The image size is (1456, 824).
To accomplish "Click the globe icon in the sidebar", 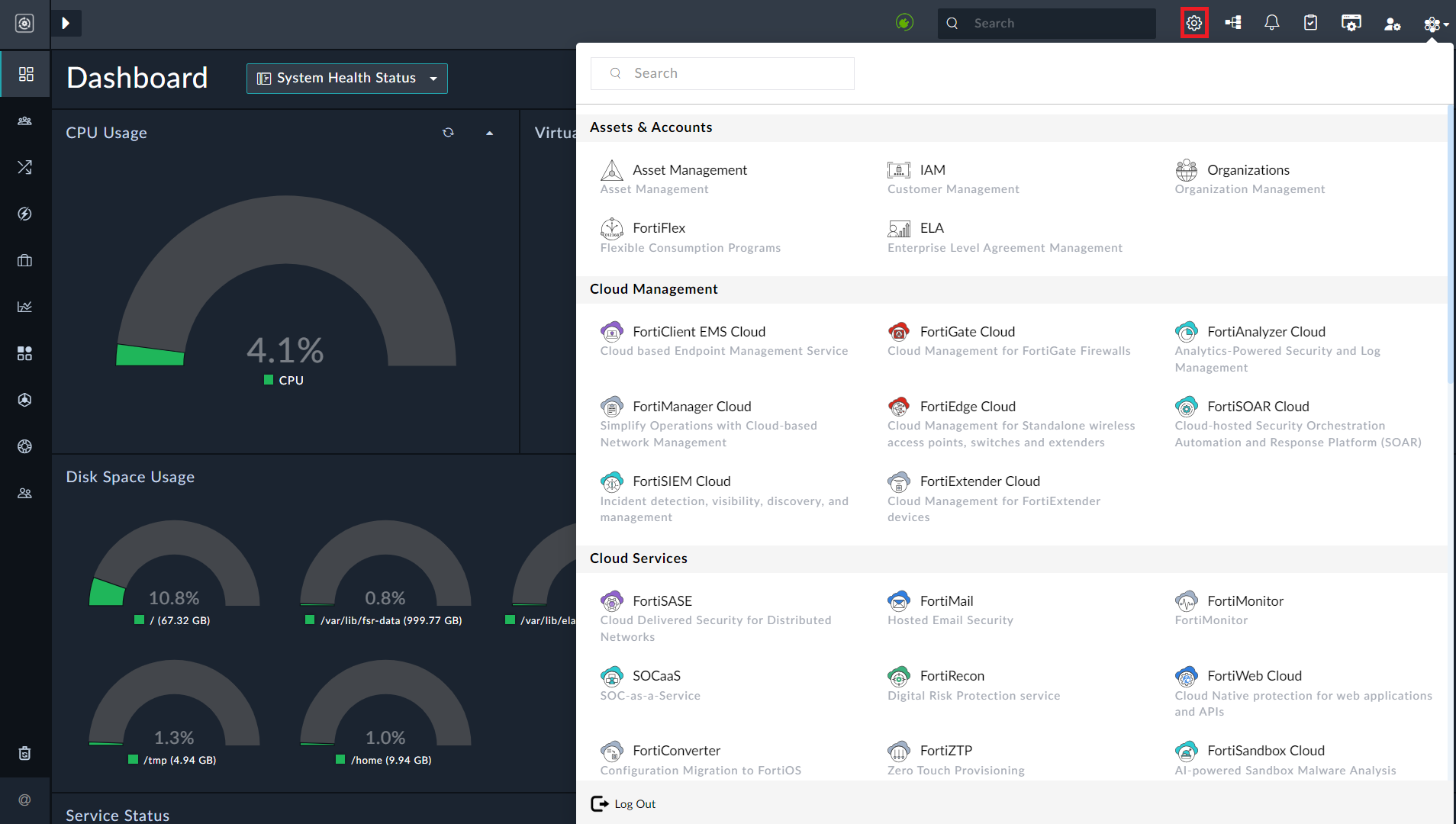I will [24, 446].
